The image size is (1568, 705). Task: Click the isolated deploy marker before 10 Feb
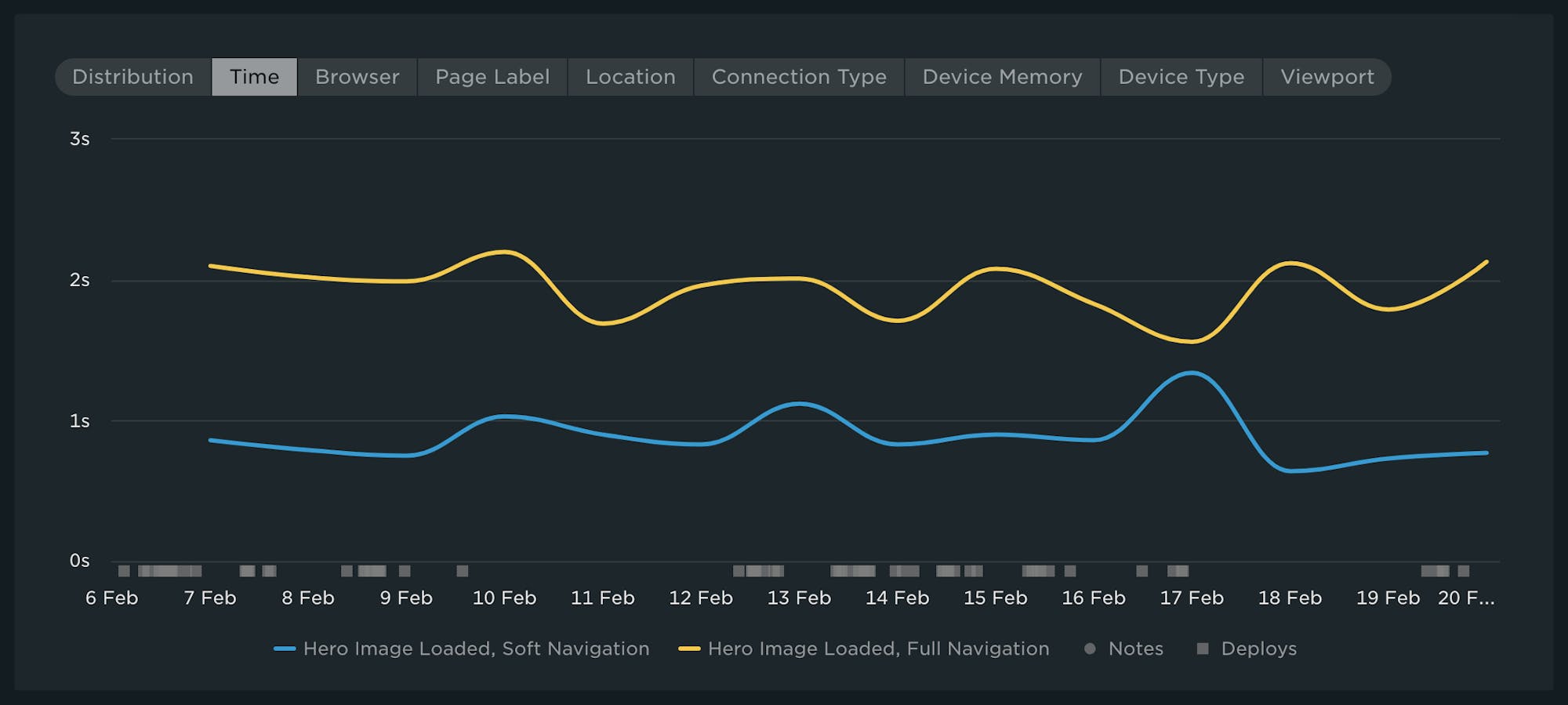pos(463,571)
